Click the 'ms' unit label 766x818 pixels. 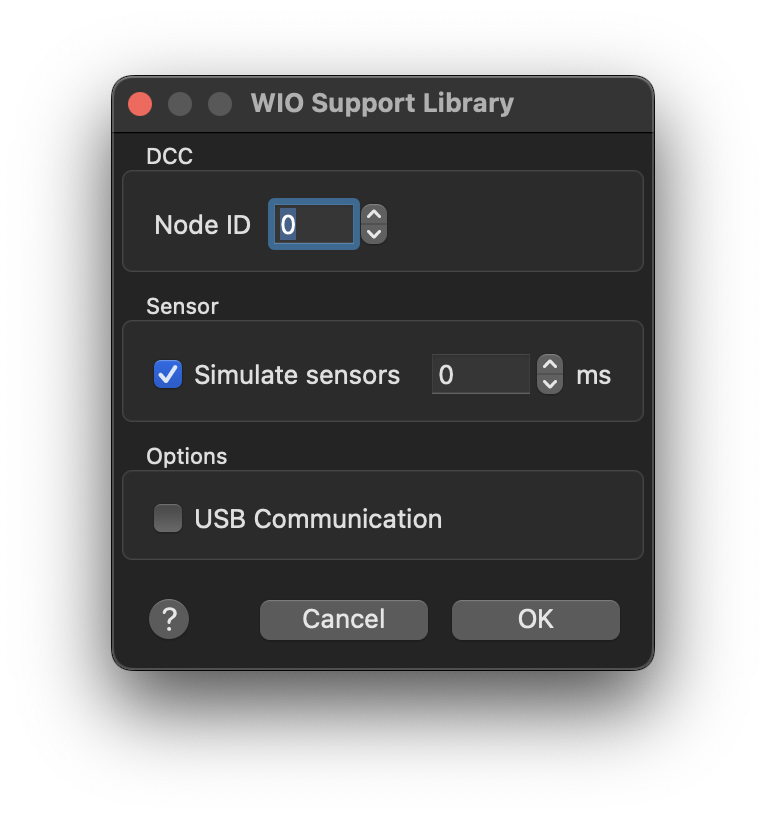point(593,375)
